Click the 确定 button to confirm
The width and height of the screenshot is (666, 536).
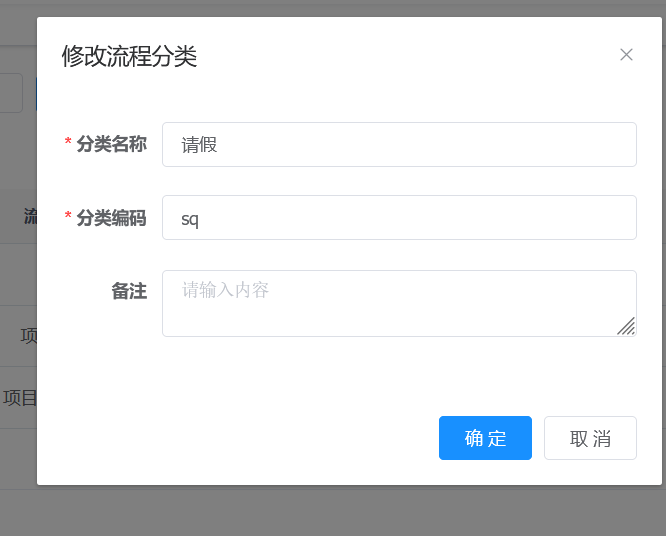coord(485,438)
